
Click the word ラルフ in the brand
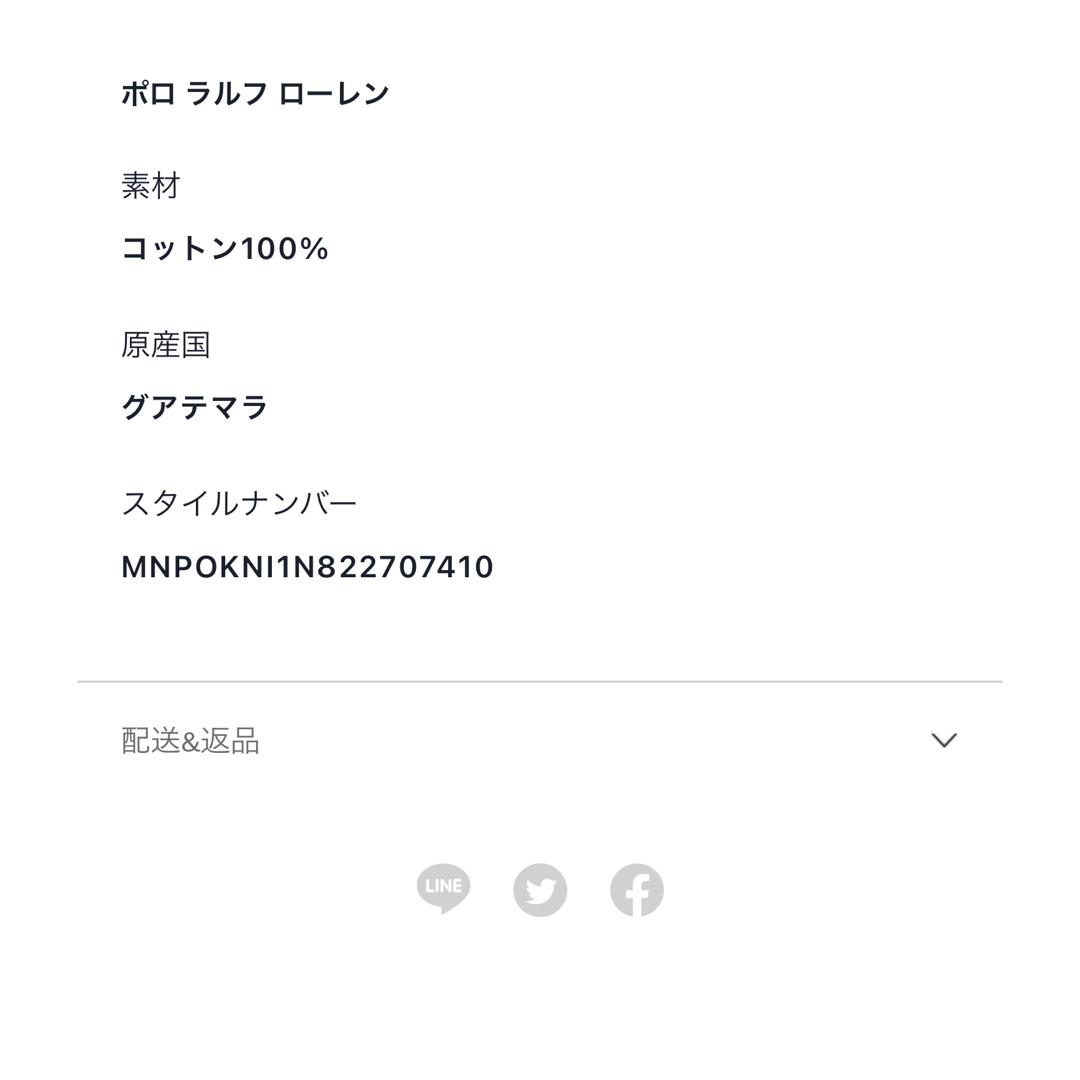pyautogui.click(x=227, y=94)
